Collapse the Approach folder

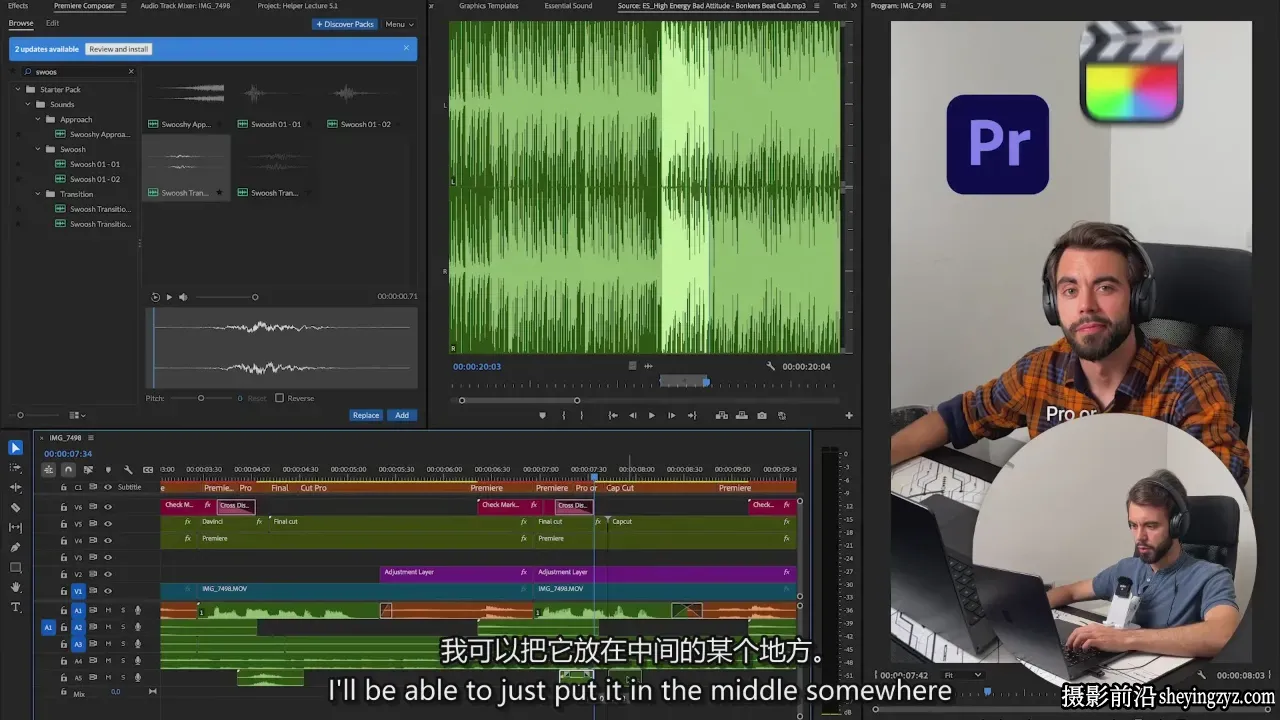[x=38, y=119]
